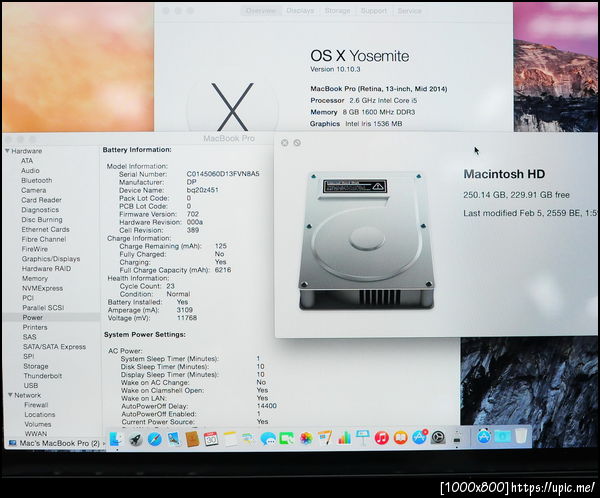Click round button beside Quick Look close
This screenshot has width=600, height=498.
(x=297, y=143)
